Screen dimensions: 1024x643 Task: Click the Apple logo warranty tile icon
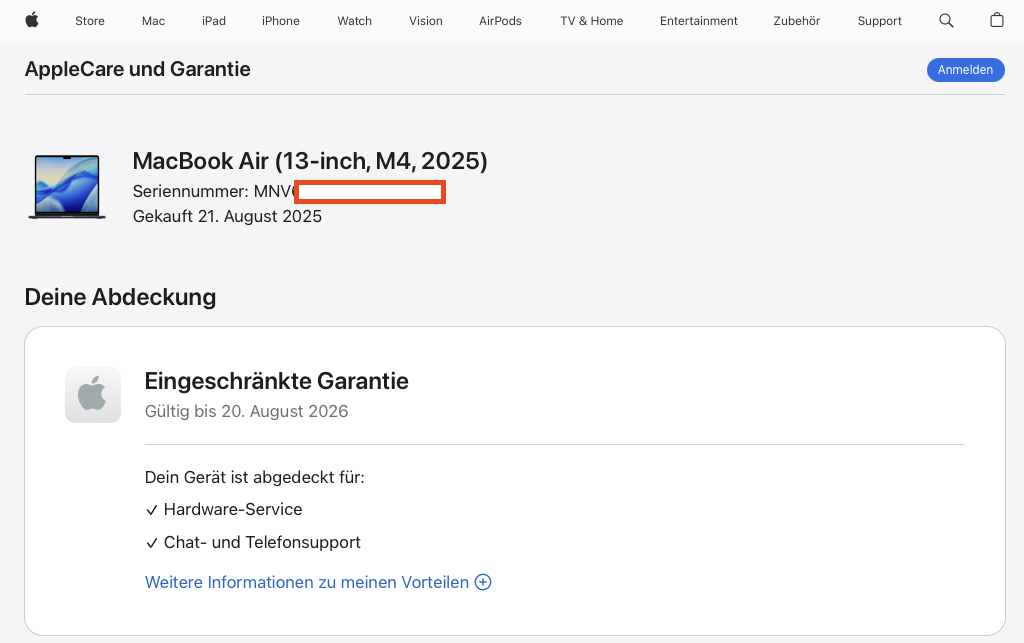click(x=93, y=395)
